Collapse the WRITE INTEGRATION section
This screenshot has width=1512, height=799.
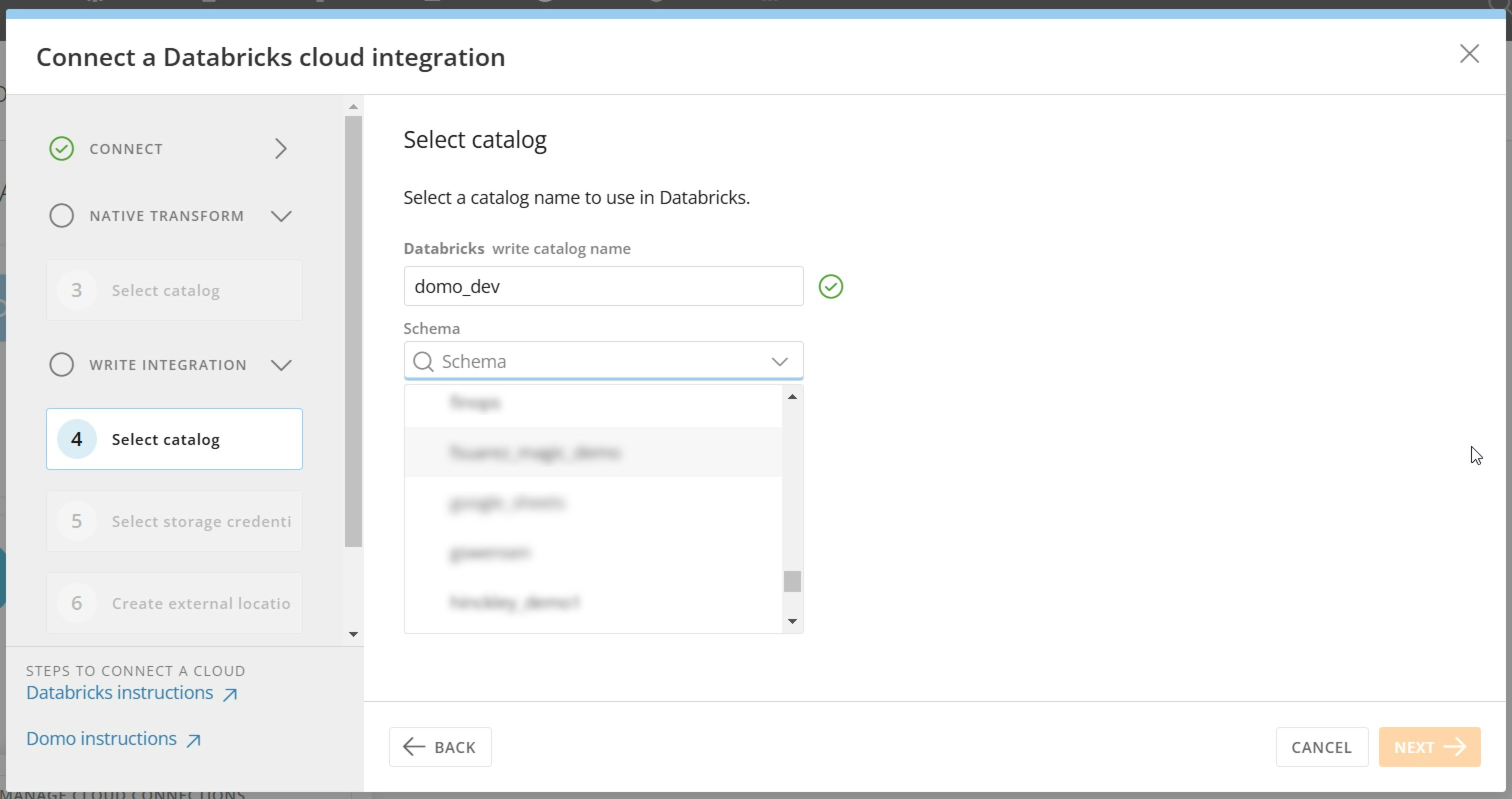(281, 365)
